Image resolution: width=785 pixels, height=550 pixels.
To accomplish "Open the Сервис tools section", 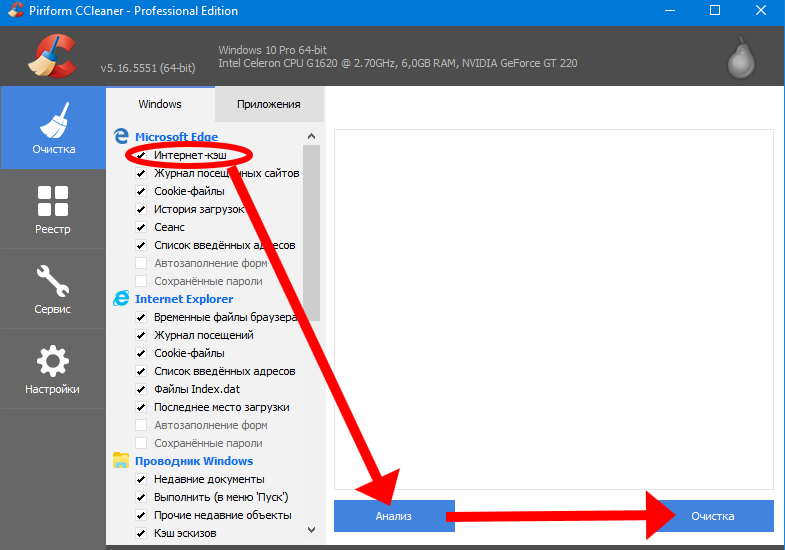I will click(53, 289).
